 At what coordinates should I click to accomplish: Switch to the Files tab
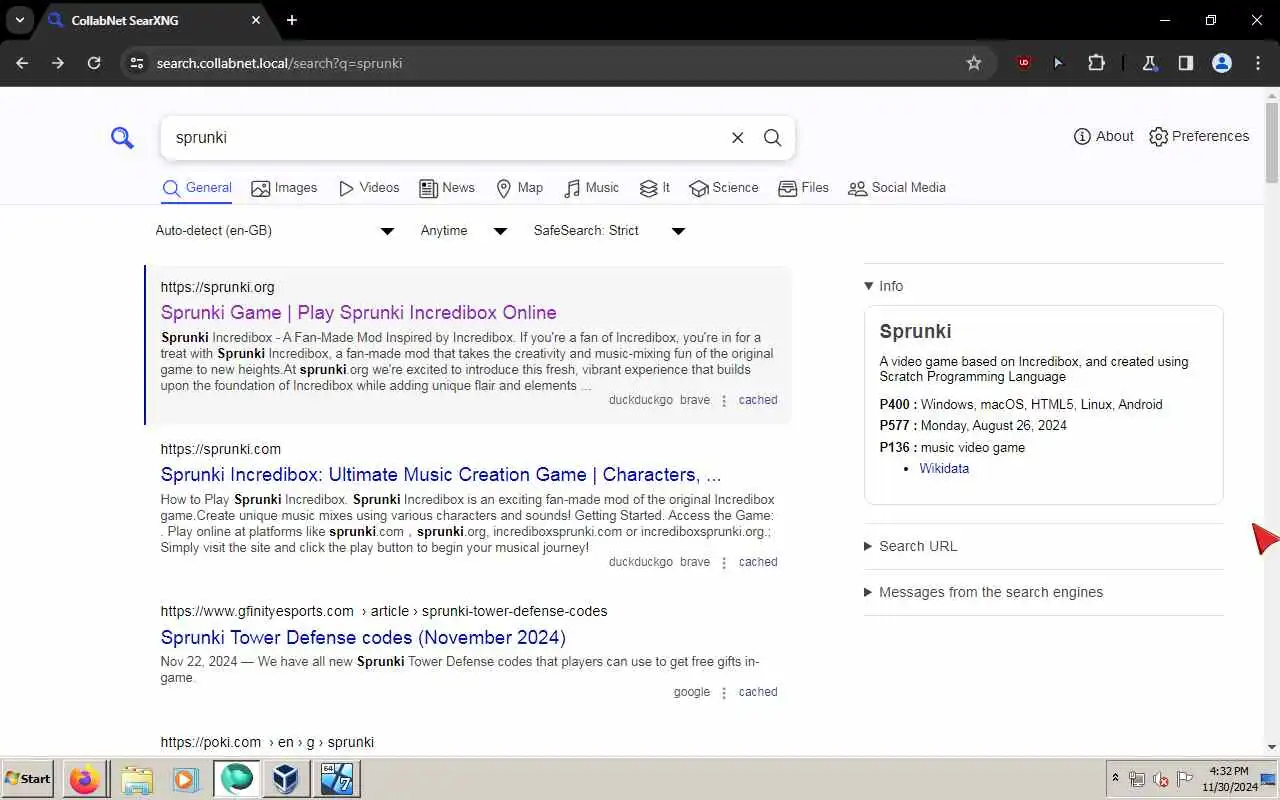click(803, 188)
